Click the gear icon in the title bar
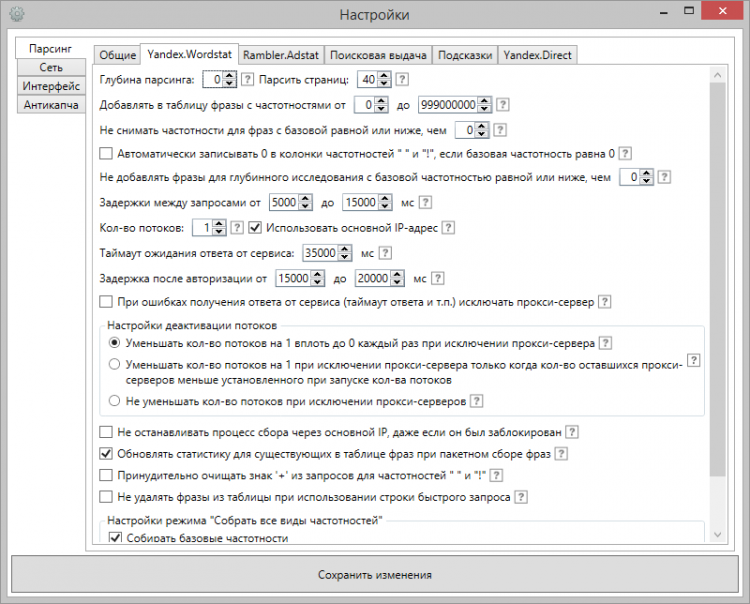 tap(17, 14)
